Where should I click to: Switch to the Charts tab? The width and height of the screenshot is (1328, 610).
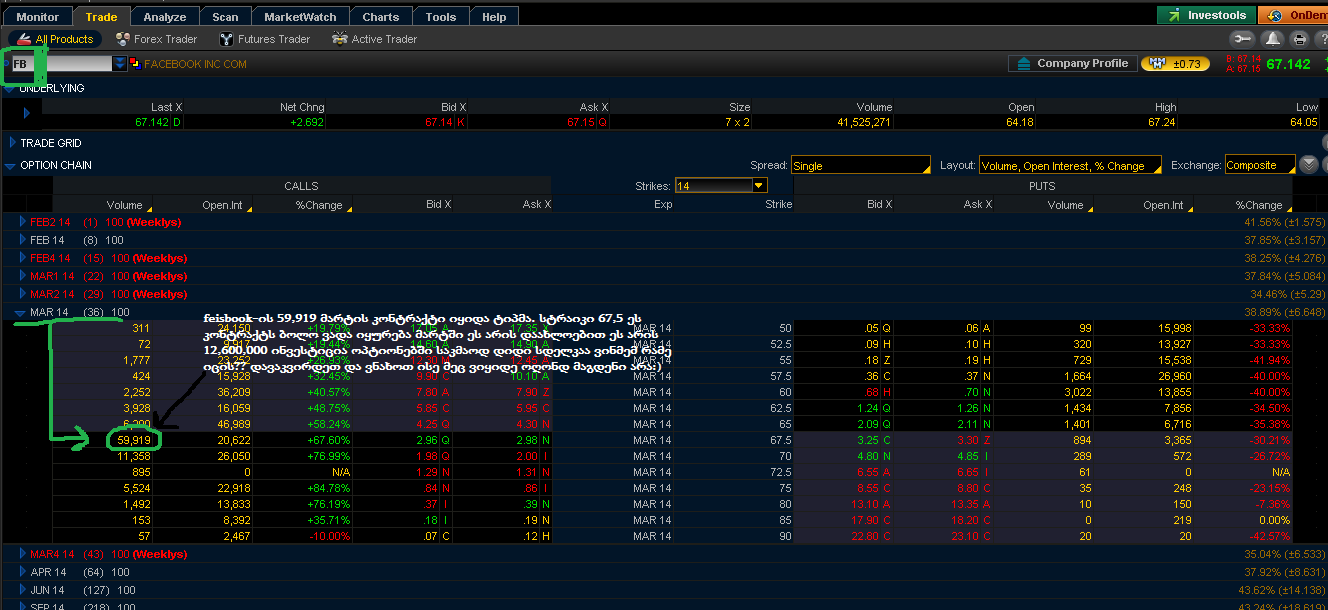point(380,17)
